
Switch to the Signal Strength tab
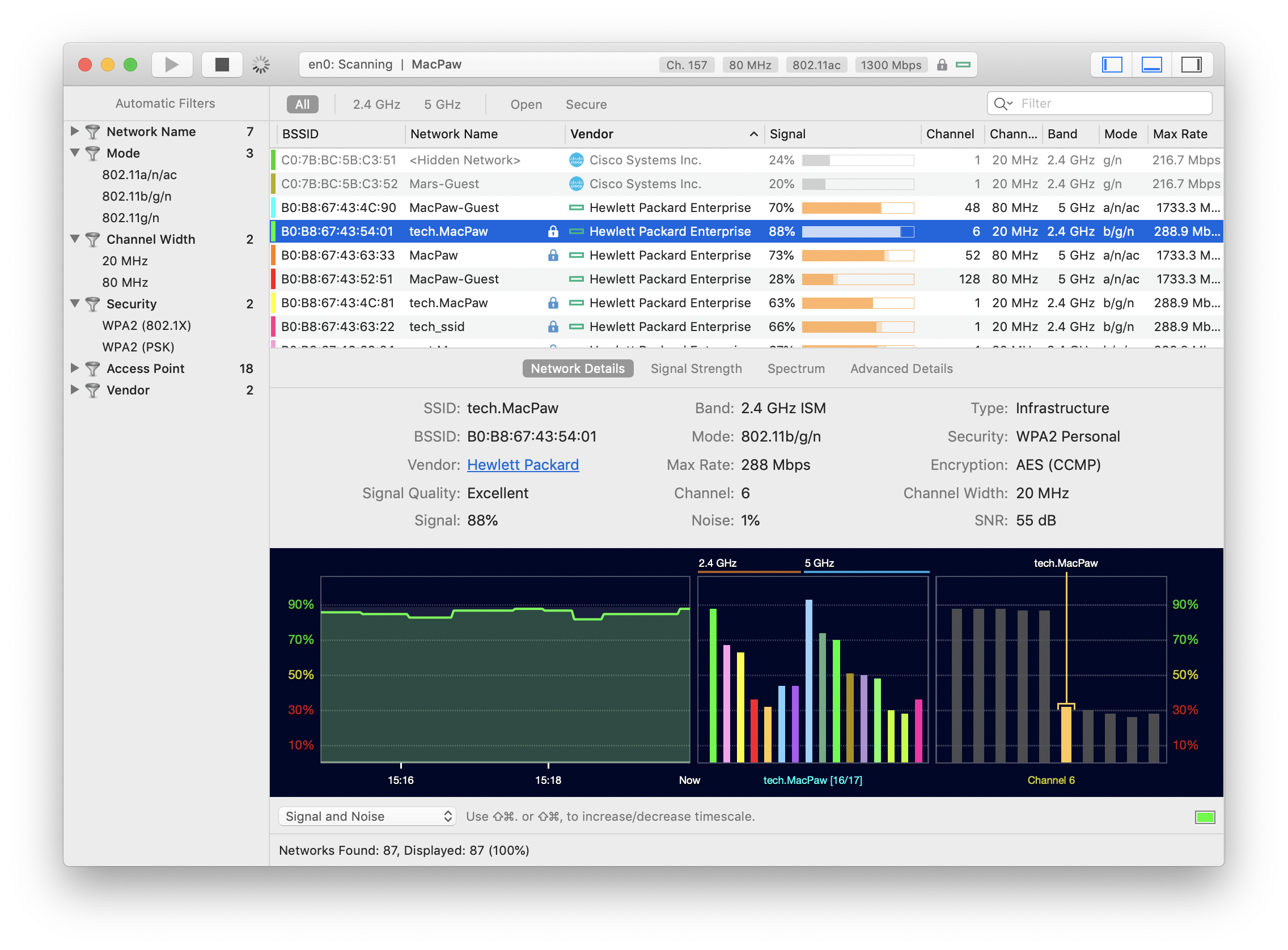[696, 368]
